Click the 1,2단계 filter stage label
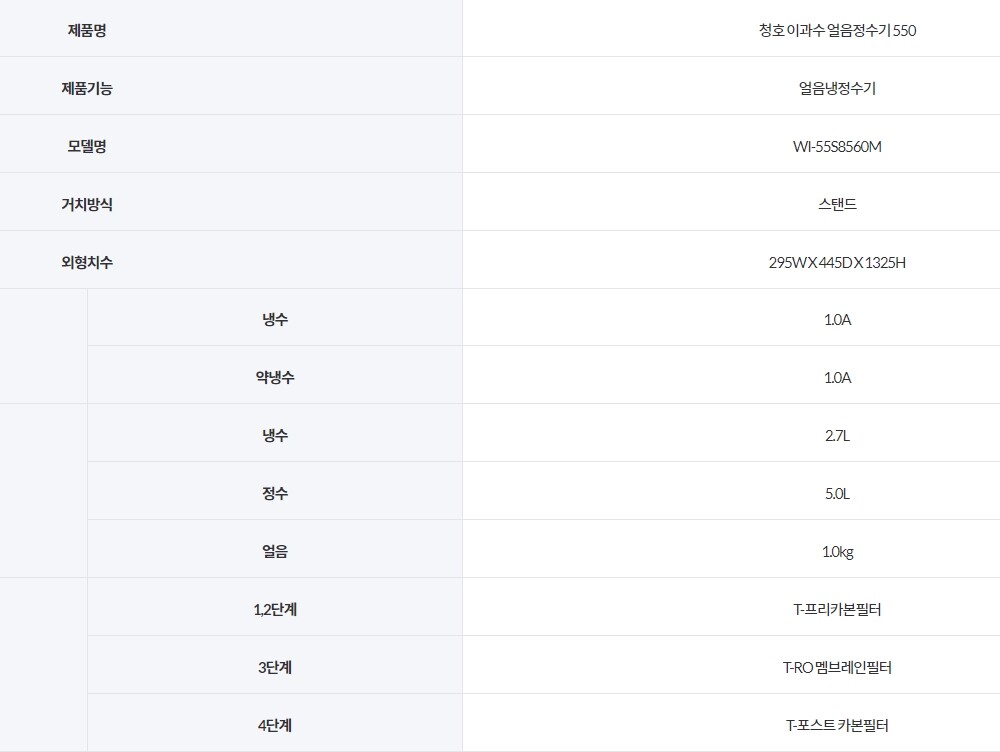Screen dimensions: 1000x752 coord(274,609)
